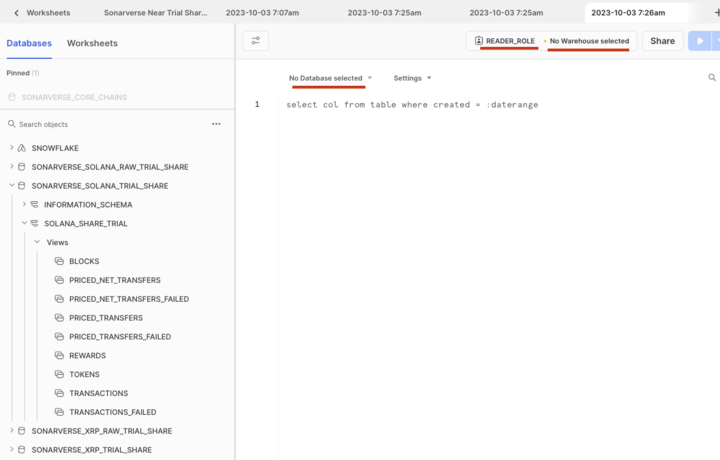Click the editor line number 1
Viewport: 720px width, 460px height.
point(257,104)
